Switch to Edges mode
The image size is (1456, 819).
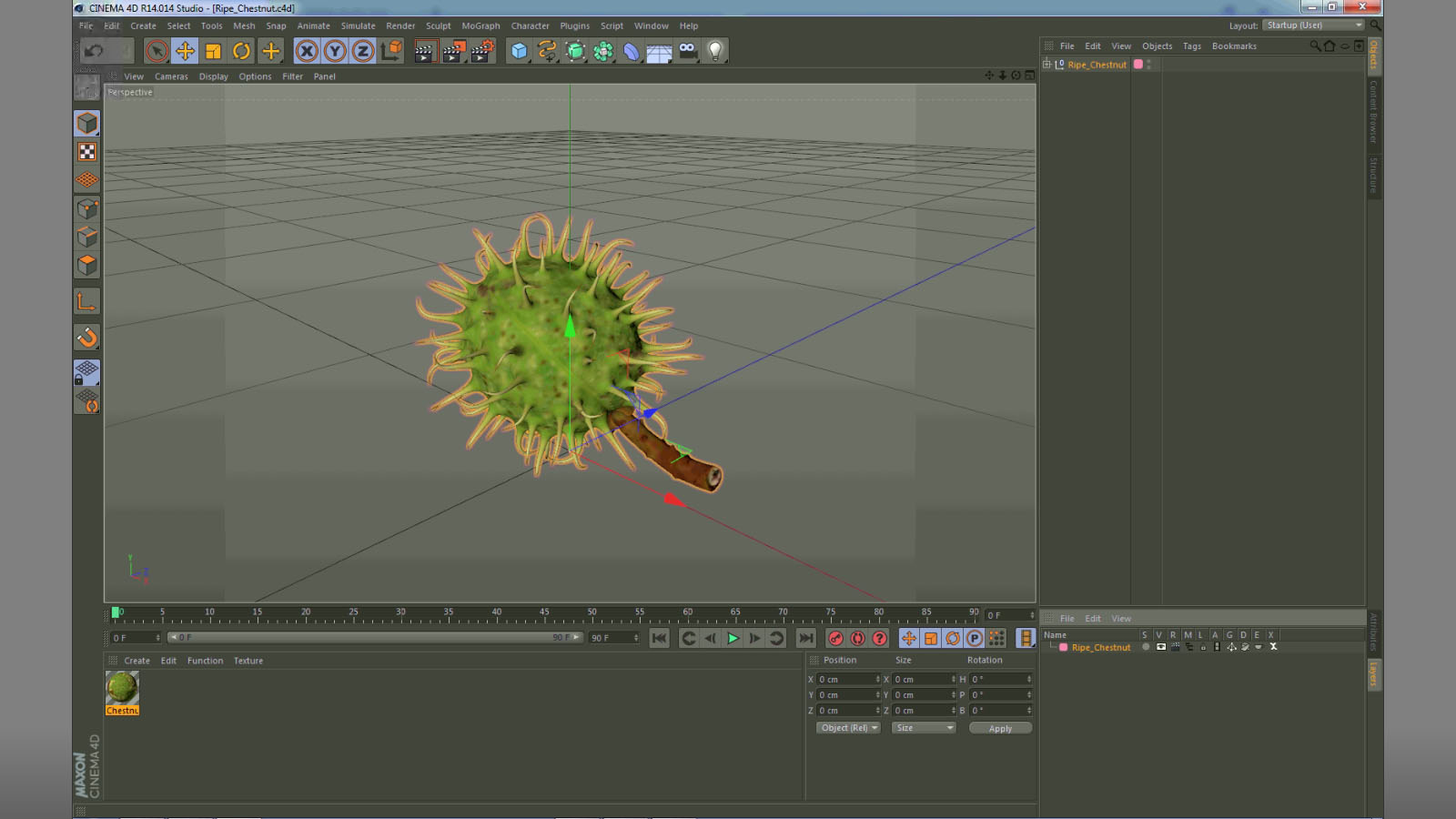tap(87, 237)
